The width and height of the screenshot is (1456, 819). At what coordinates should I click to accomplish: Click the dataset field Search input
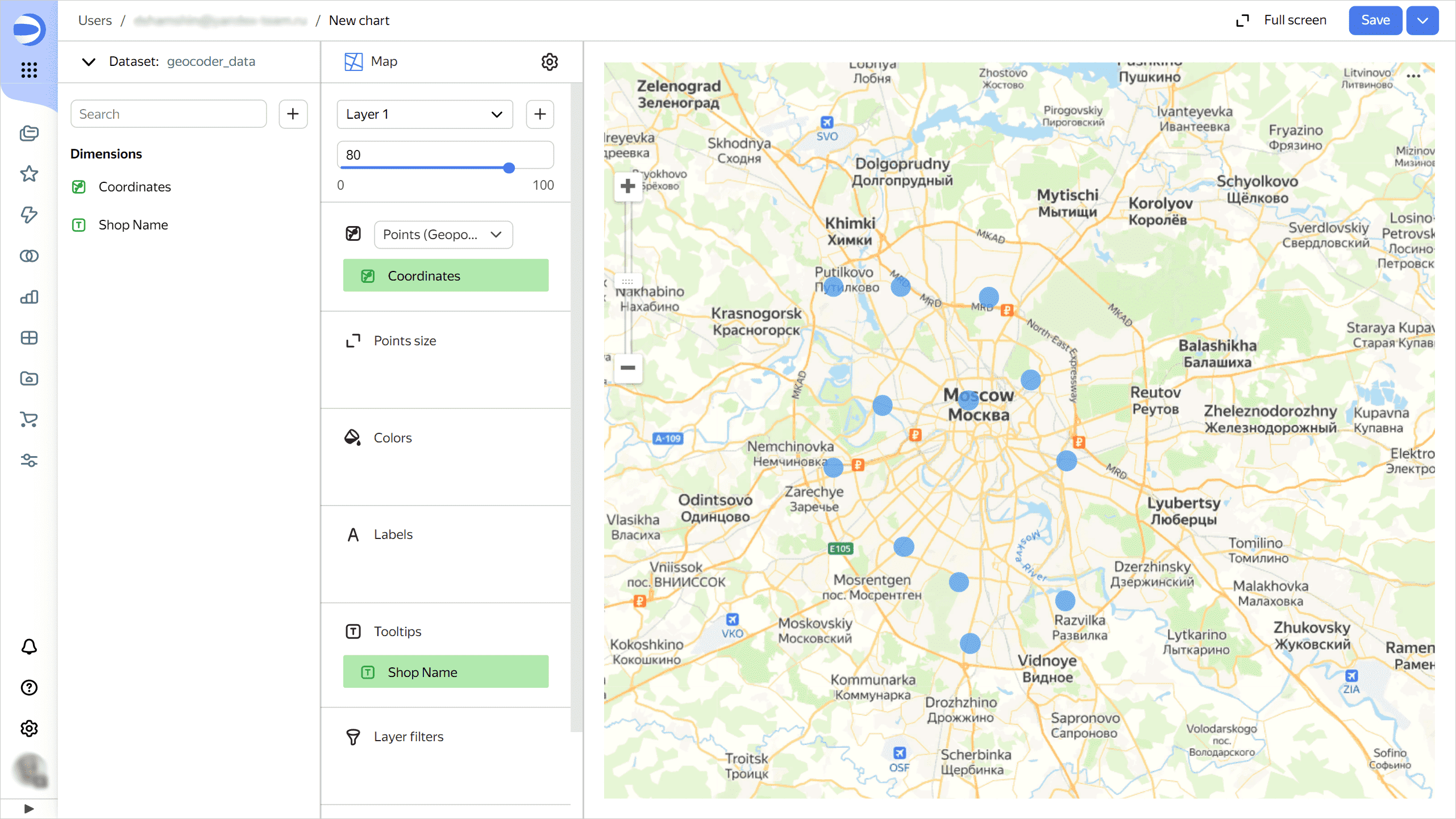point(168,114)
